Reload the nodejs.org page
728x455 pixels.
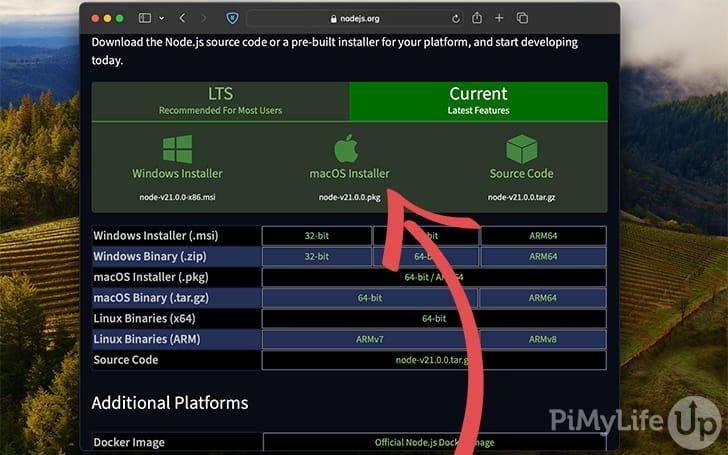[x=455, y=19]
